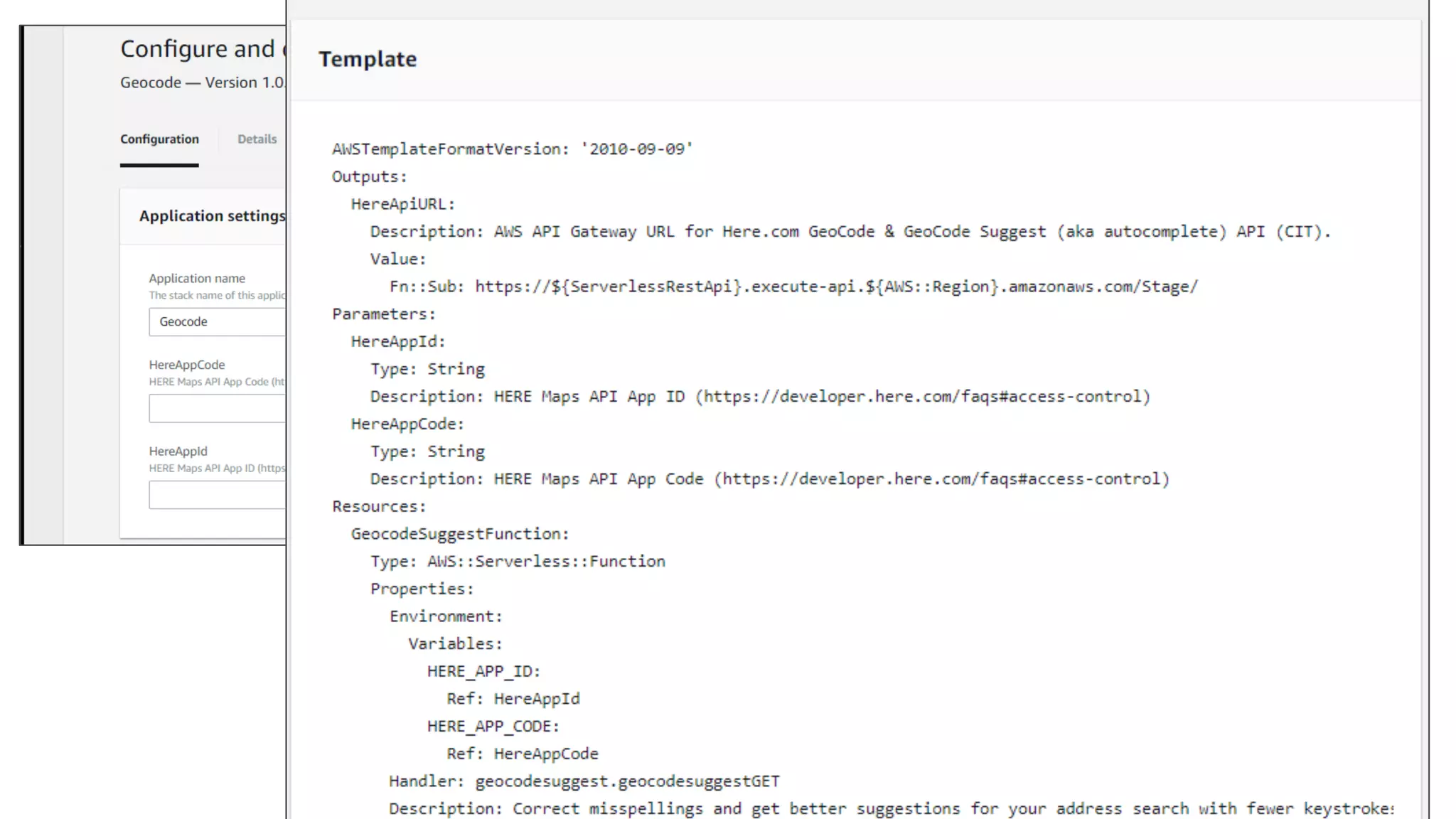Focus the HereAppCode input field
The height and width of the screenshot is (819, 1456).
pos(217,409)
